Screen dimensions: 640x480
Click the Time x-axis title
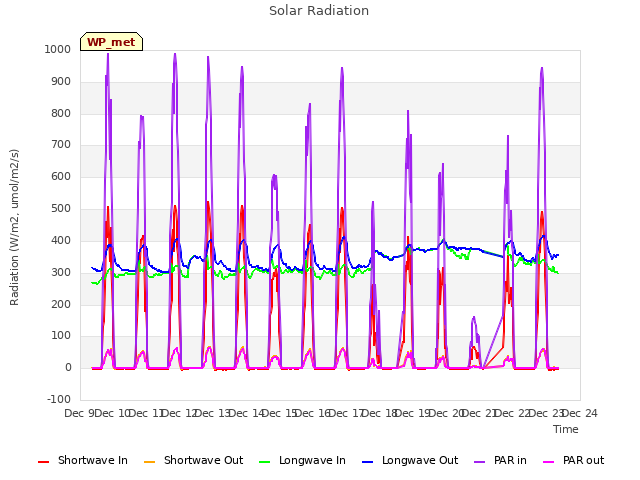566,429
